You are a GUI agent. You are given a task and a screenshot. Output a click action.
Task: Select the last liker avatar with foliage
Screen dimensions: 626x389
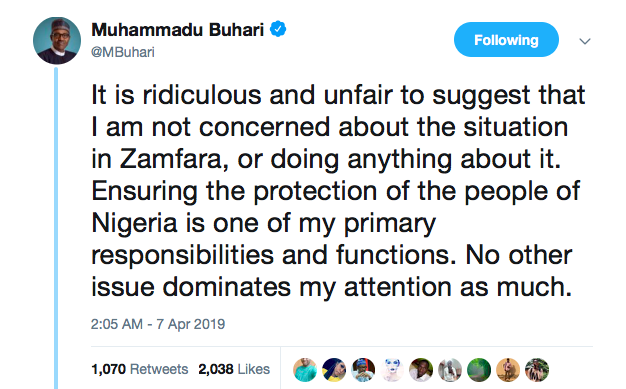[x=537, y=370]
